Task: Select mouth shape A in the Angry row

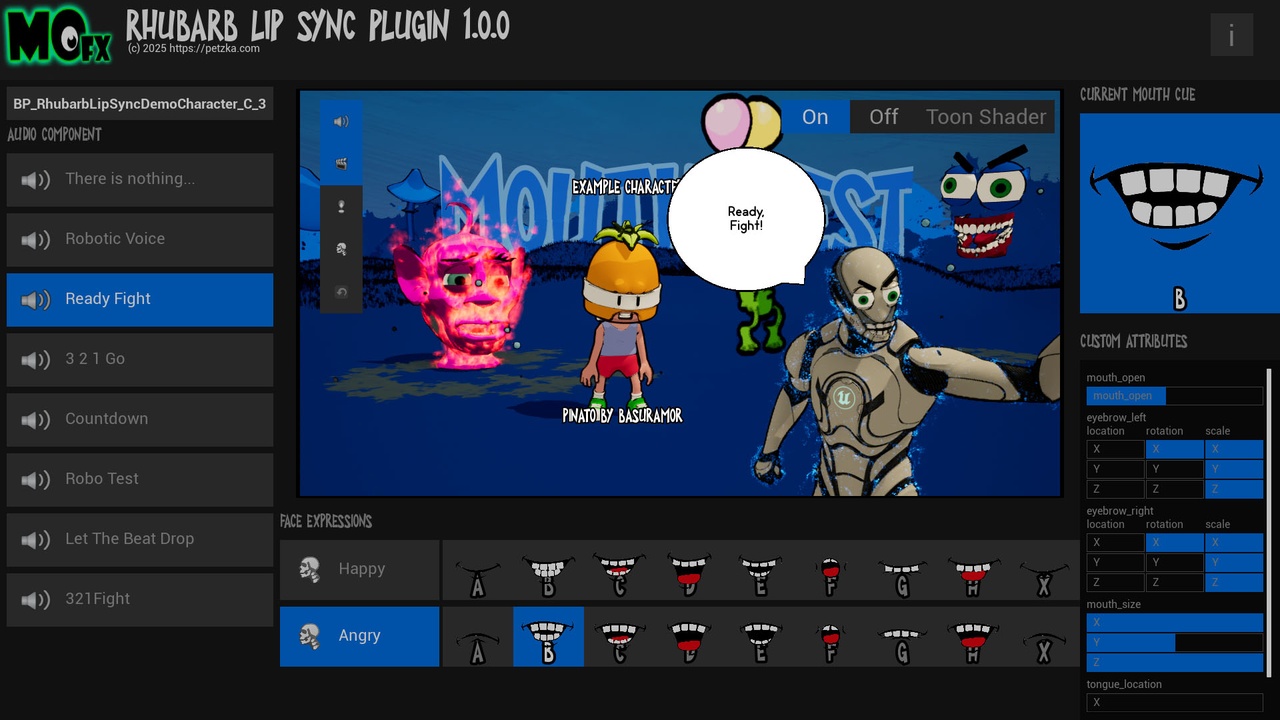Action: pyautogui.click(x=478, y=636)
